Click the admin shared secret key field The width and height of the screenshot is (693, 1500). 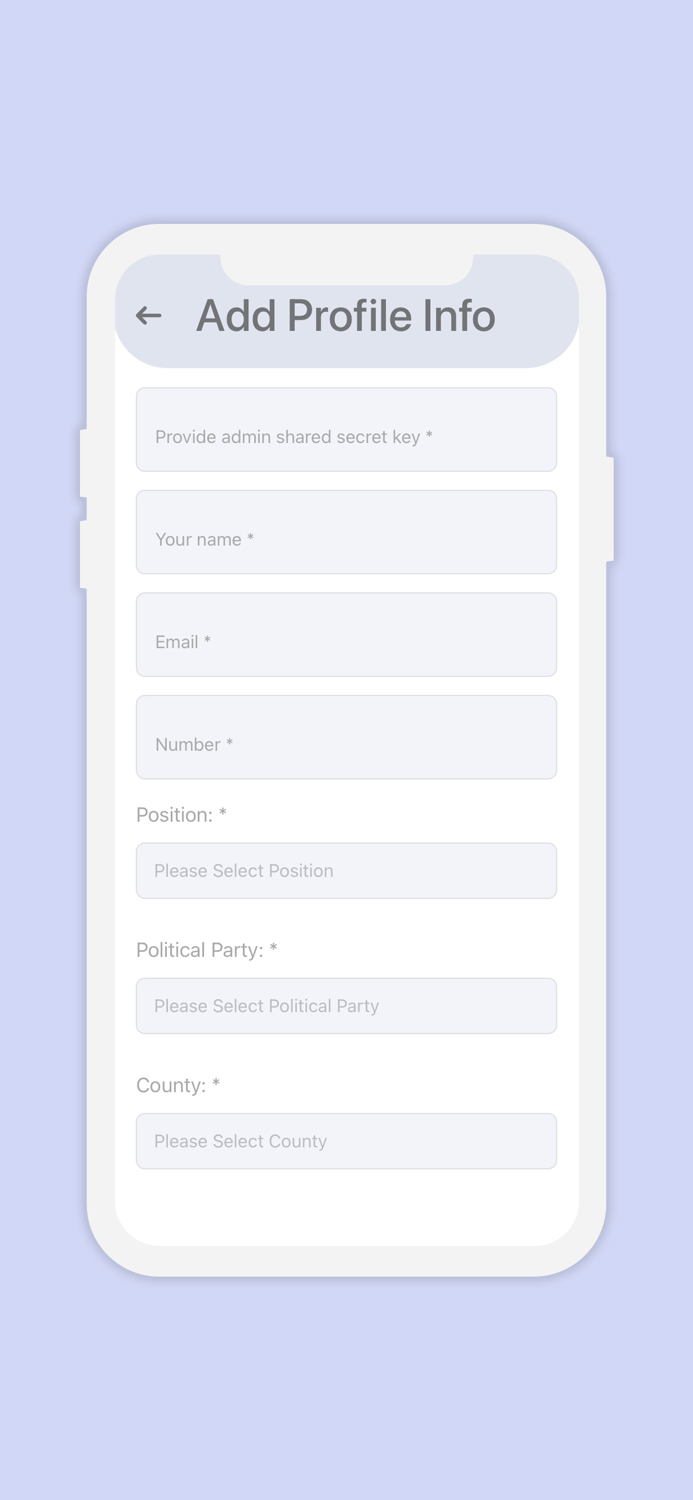click(346, 429)
